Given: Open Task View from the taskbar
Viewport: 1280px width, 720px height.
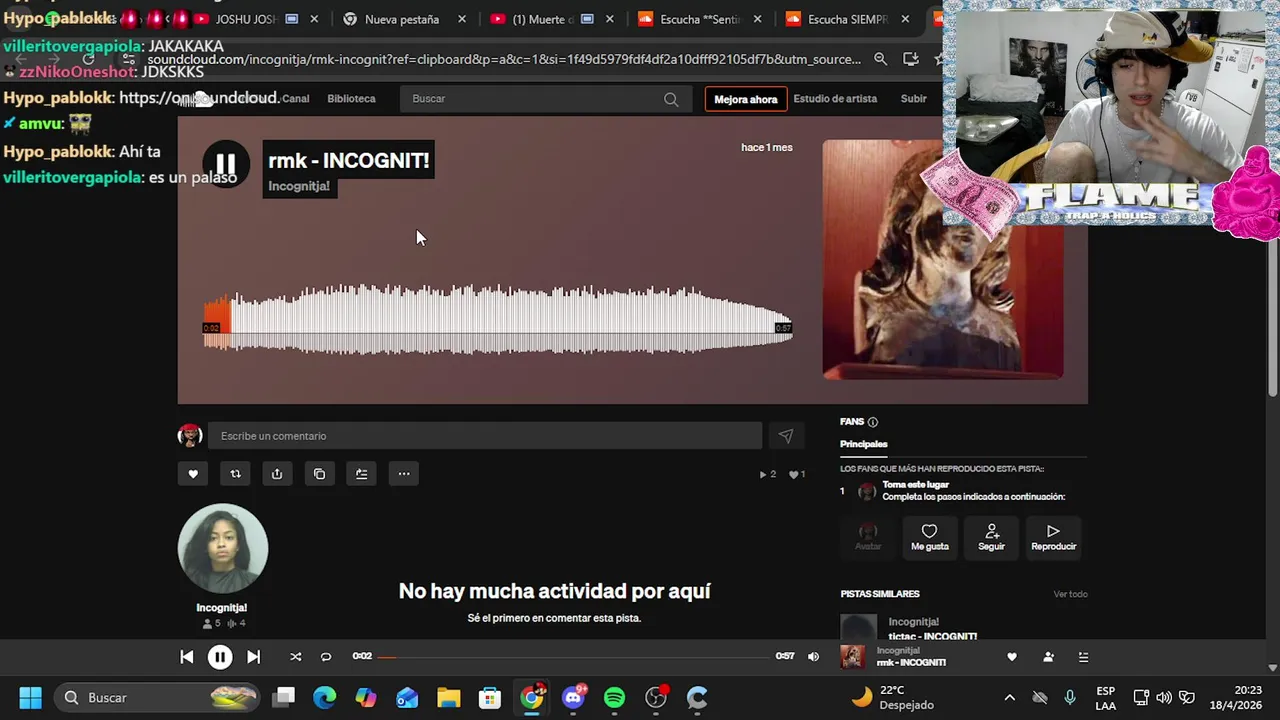Looking at the screenshot, I should coord(284,697).
